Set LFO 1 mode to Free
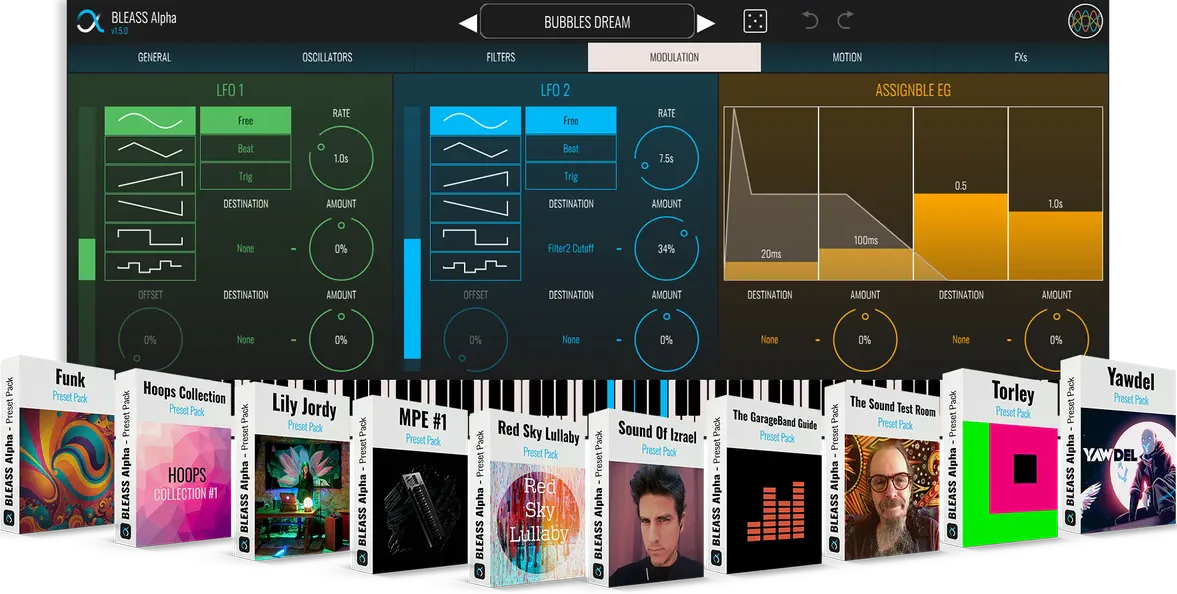 pos(245,120)
